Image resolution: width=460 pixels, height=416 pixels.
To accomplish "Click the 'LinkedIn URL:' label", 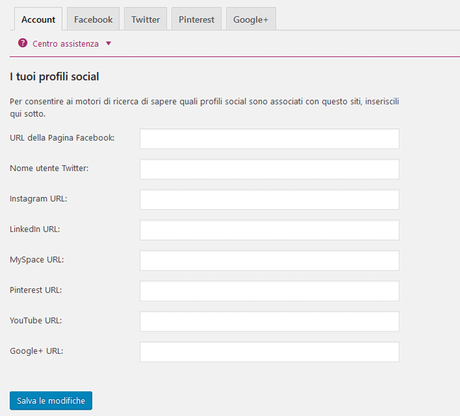I will click(35, 229).
